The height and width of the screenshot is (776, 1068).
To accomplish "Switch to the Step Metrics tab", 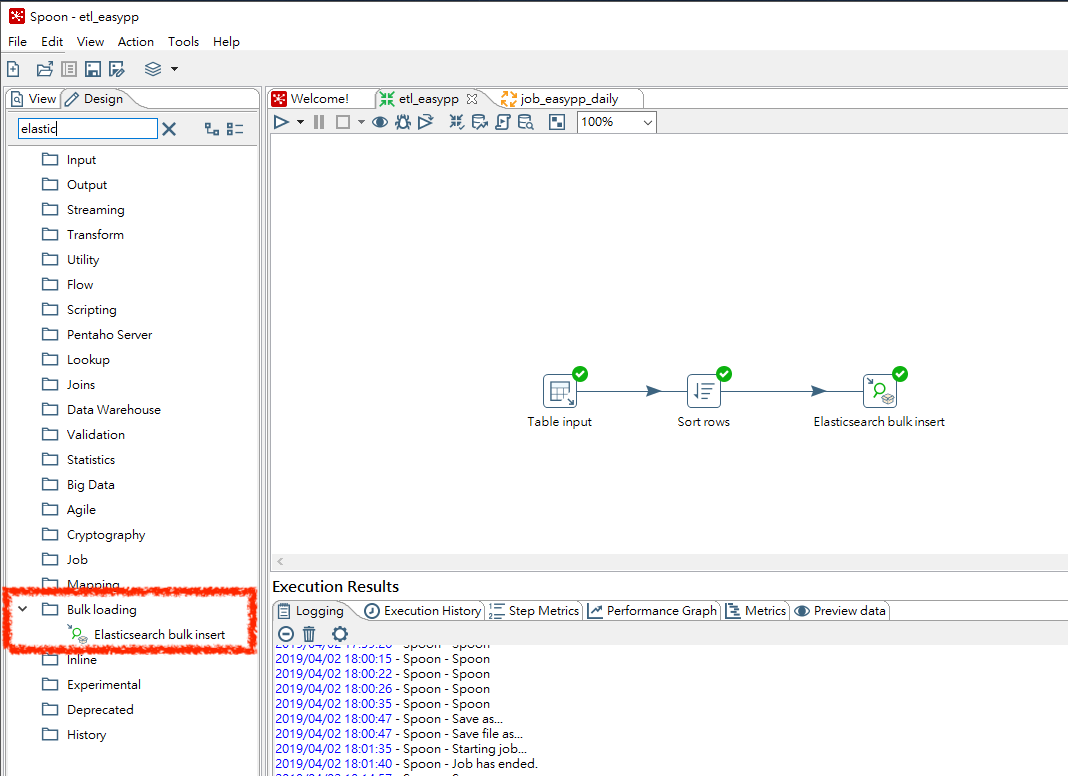I will point(534,611).
